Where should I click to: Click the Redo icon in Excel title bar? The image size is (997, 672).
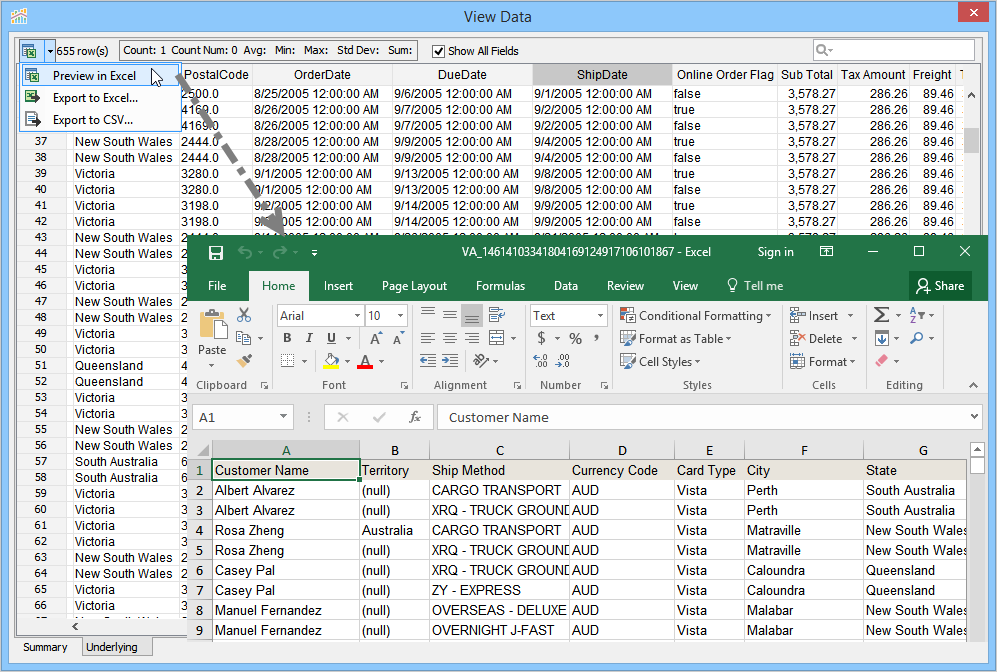coord(279,252)
